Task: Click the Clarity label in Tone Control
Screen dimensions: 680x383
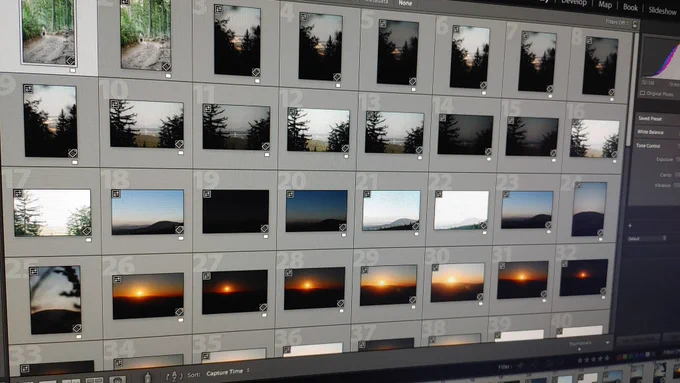Action: pos(665,175)
